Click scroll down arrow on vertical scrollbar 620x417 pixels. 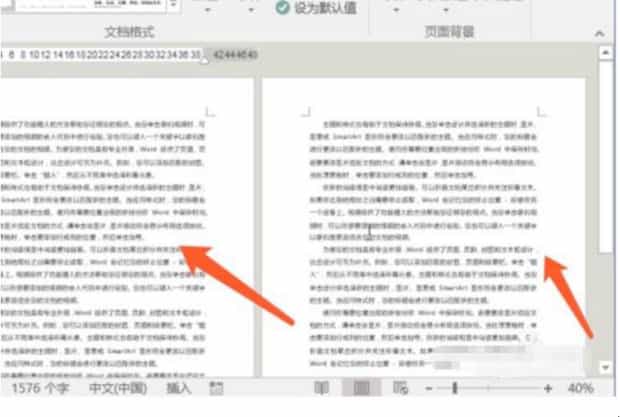(x=603, y=367)
